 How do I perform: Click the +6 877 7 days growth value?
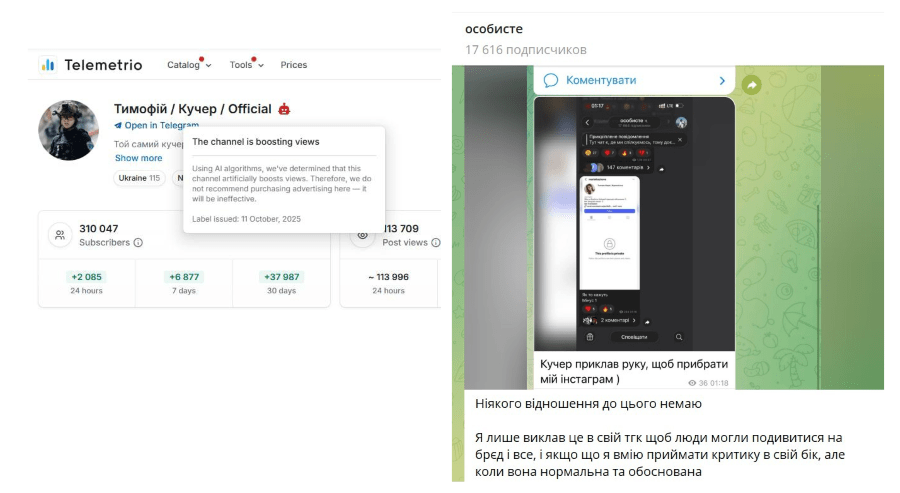184,277
